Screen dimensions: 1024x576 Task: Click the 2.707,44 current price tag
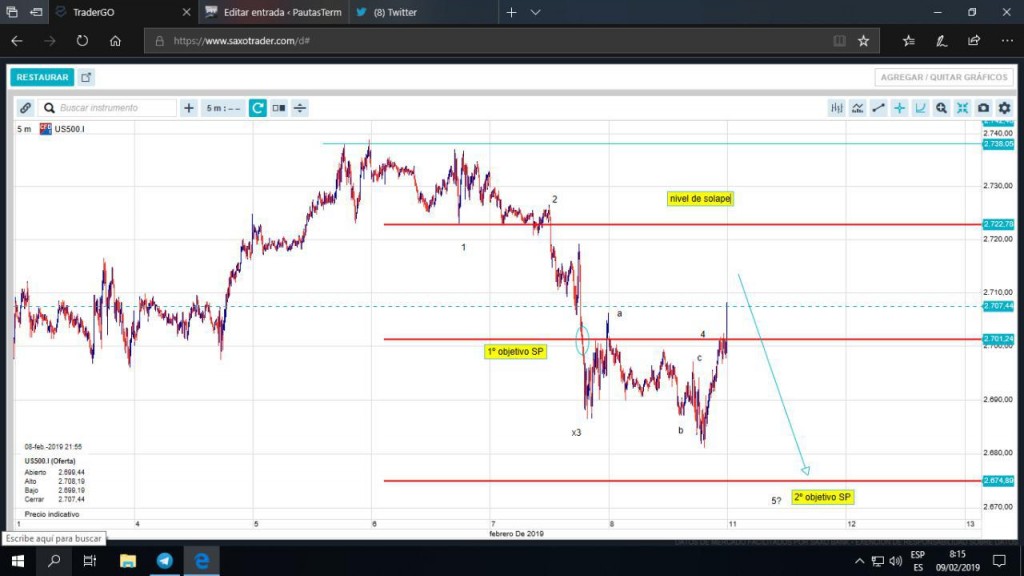pyautogui.click(x=999, y=306)
